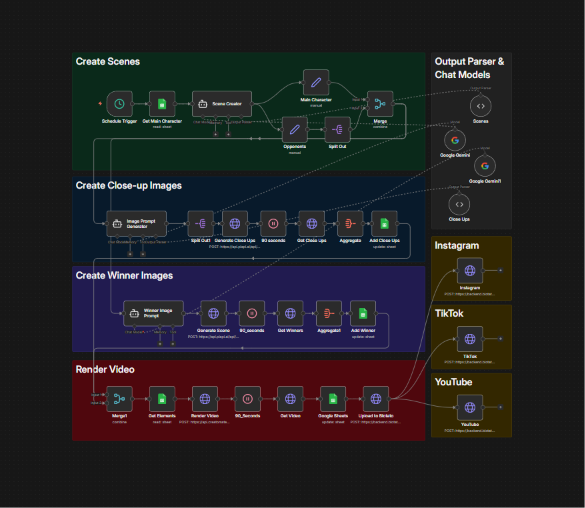This screenshot has width=585, height=508.
Task: Open the Instagram HTTP request node
Action: pos(470,270)
